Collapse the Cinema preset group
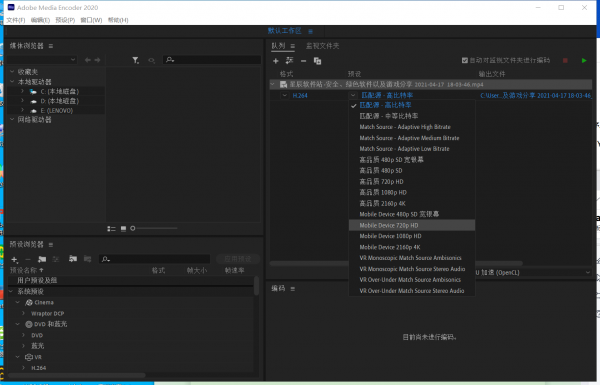The image size is (600, 385). (18, 302)
